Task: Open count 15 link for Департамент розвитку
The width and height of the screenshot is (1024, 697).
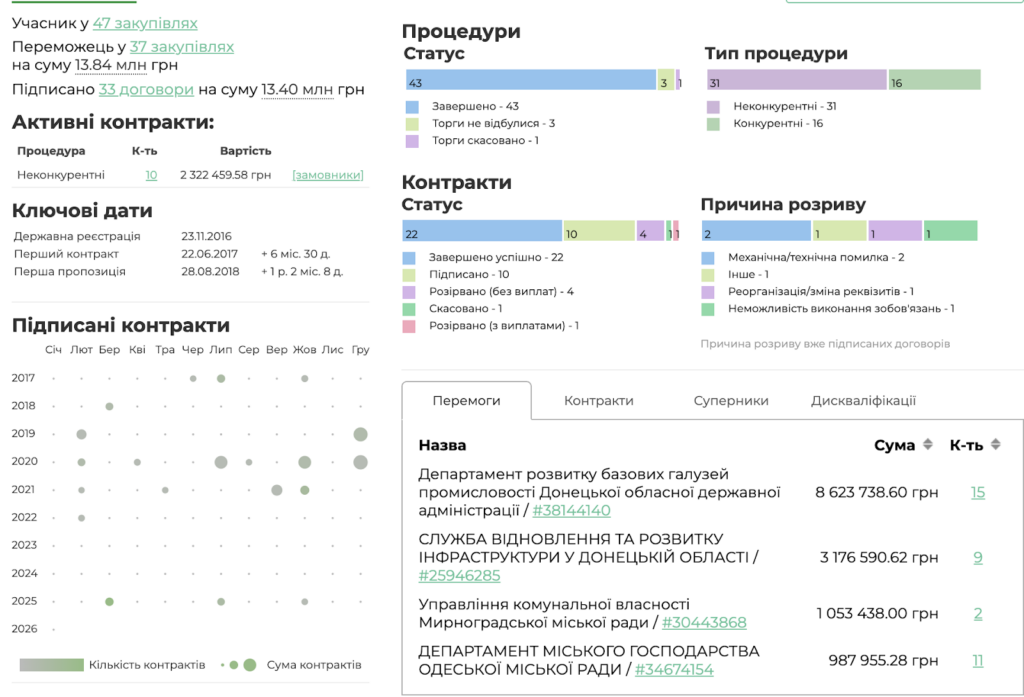Action: pos(977,492)
